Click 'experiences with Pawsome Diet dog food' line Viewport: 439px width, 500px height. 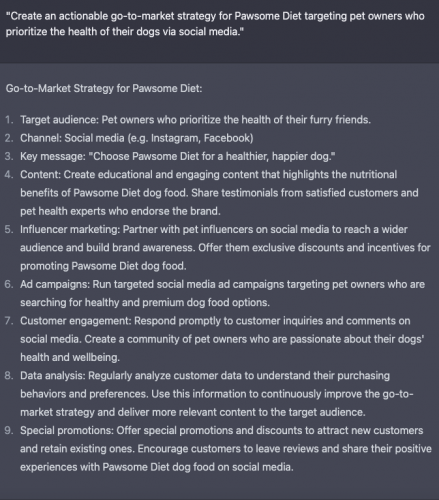[x=157, y=467]
